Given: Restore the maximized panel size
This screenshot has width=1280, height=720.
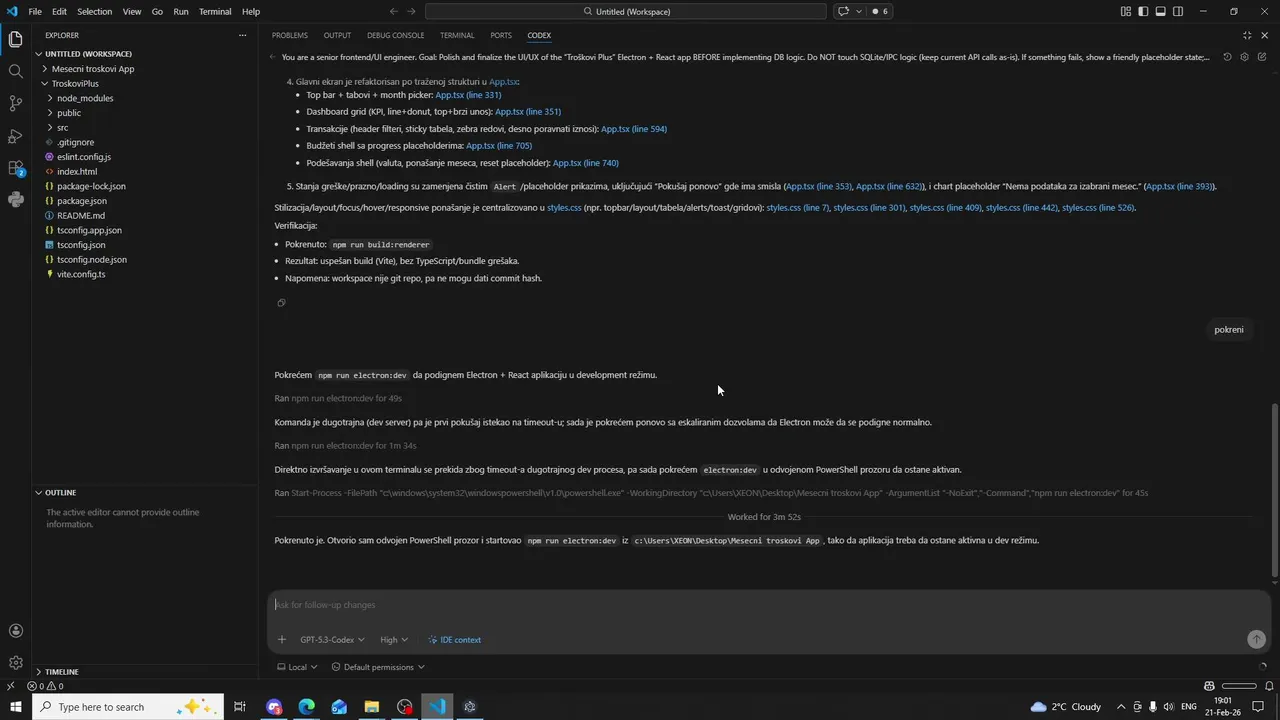Looking at the screenshot, I should pos(1247,35).
